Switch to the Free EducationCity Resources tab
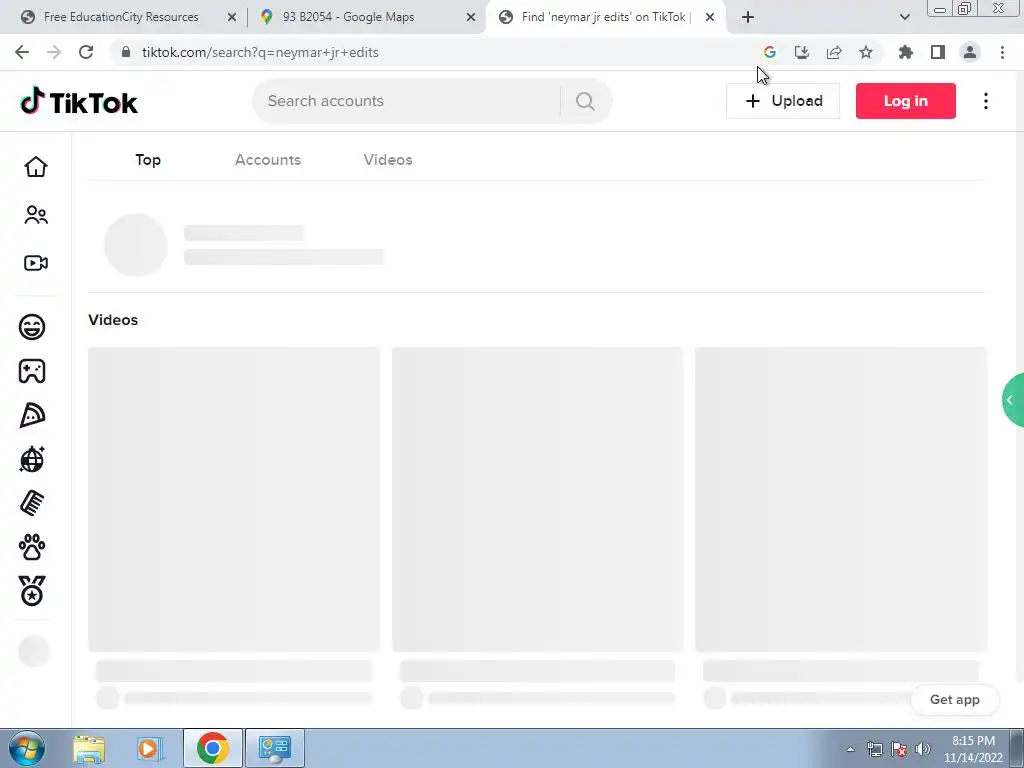Image resolution: width=1024 pixels, height=768 pixels. pos(121,17)
